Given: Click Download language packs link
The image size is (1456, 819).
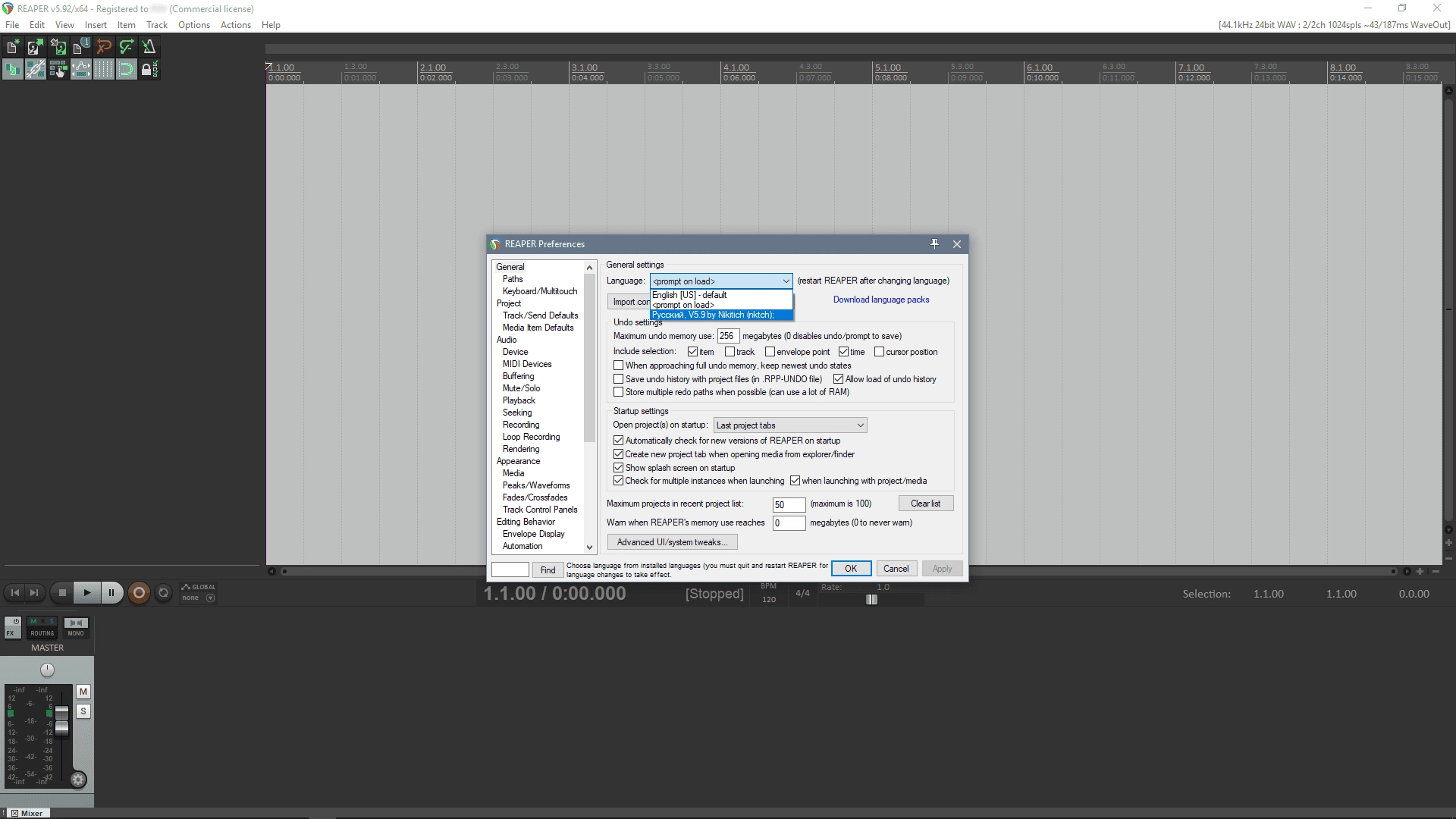Looking at the screenshot, I should pos(881,300).
